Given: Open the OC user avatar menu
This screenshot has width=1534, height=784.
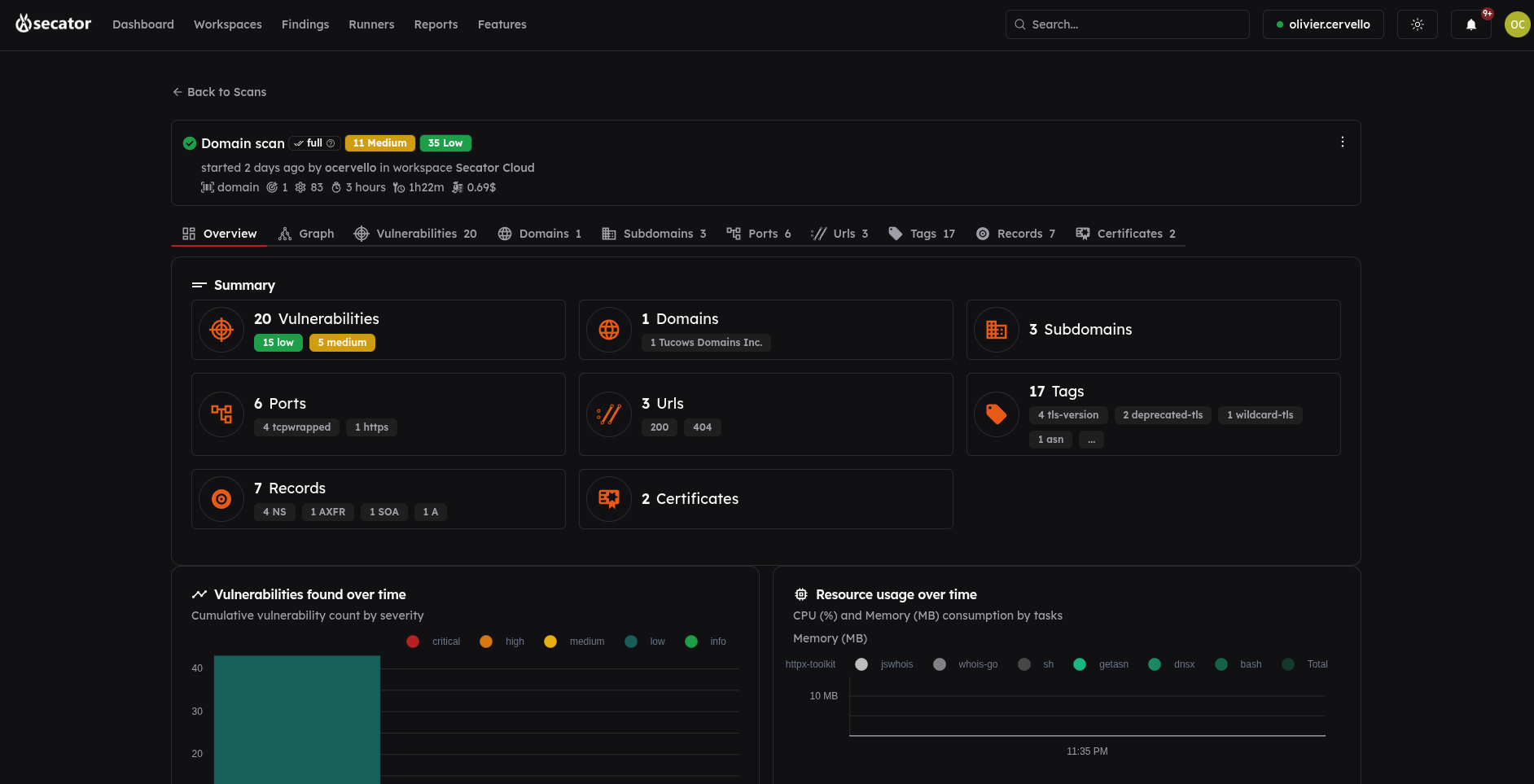Looking at the screenshot, I should 1518,24.
